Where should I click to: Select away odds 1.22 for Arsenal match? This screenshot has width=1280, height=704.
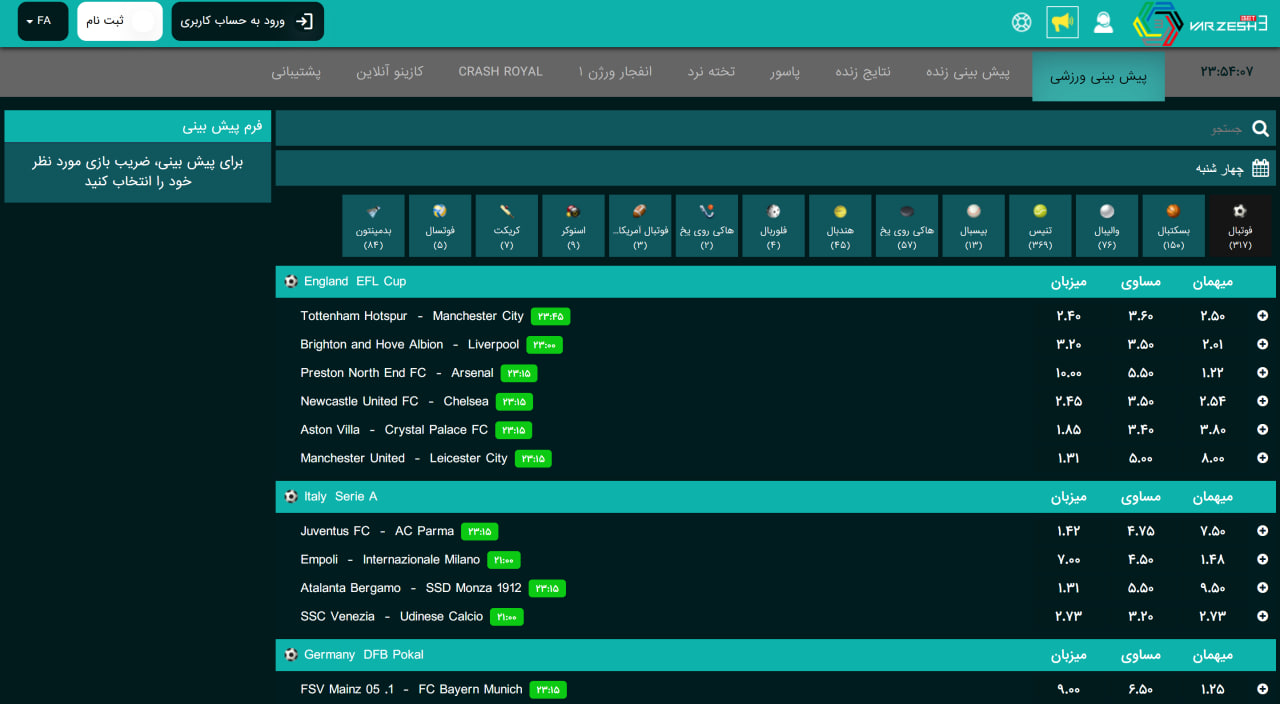pyautogui.click(x=1211, y=373)
